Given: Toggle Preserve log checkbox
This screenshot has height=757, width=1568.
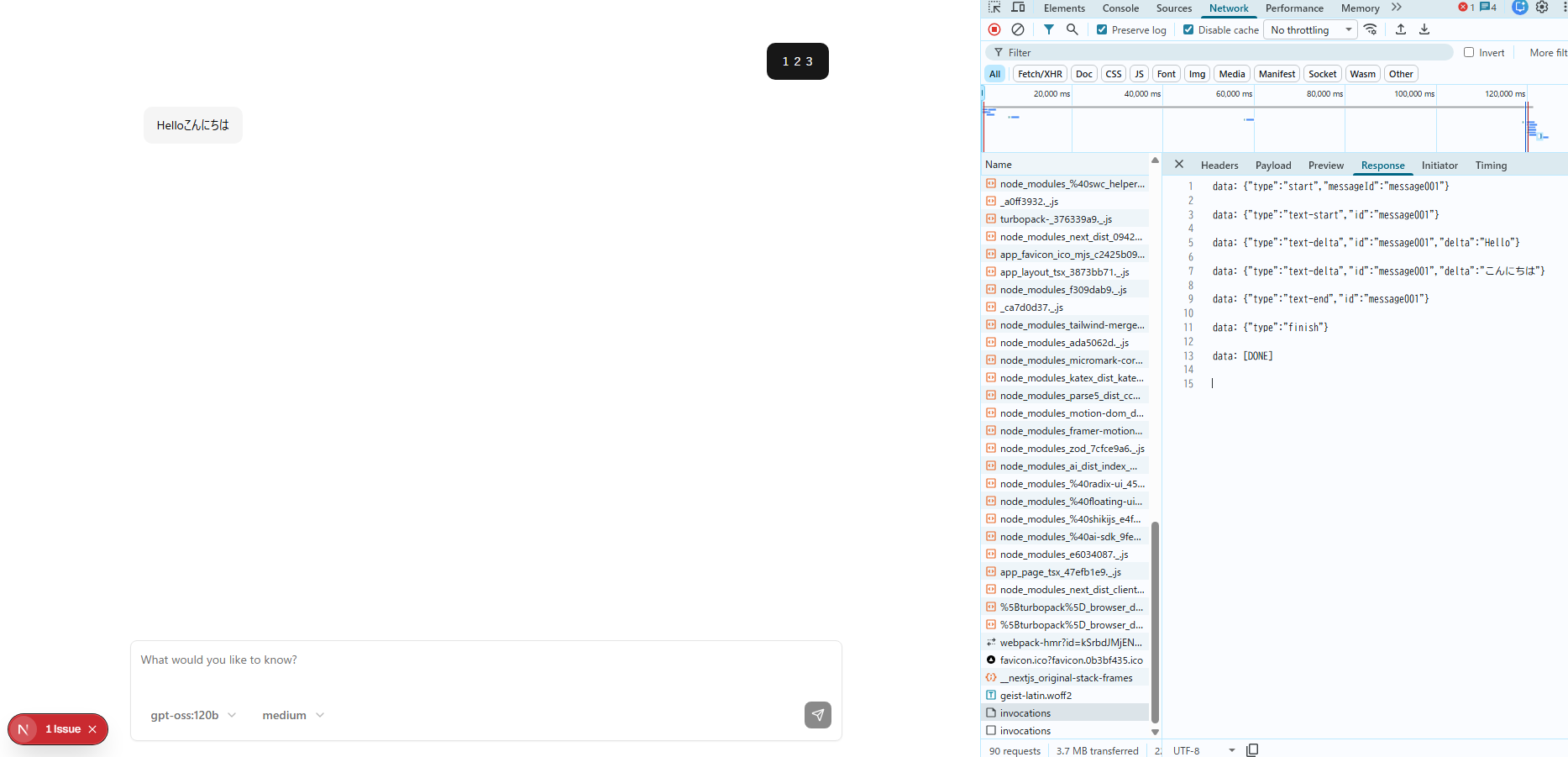Looking at the screenshot, I should [1102, 29].
